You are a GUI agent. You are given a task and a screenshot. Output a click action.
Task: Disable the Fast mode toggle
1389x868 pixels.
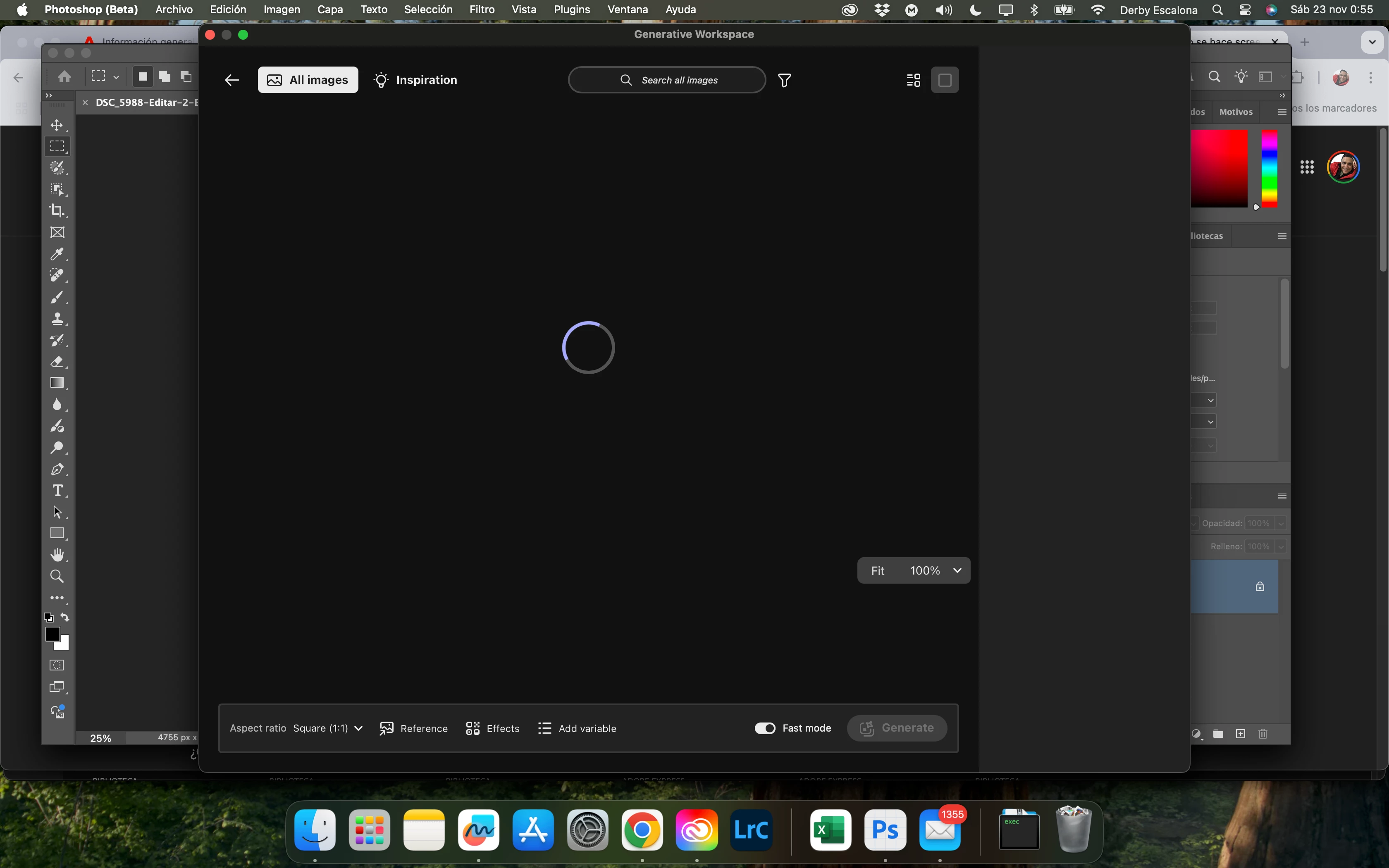click(x=764, y=728)
